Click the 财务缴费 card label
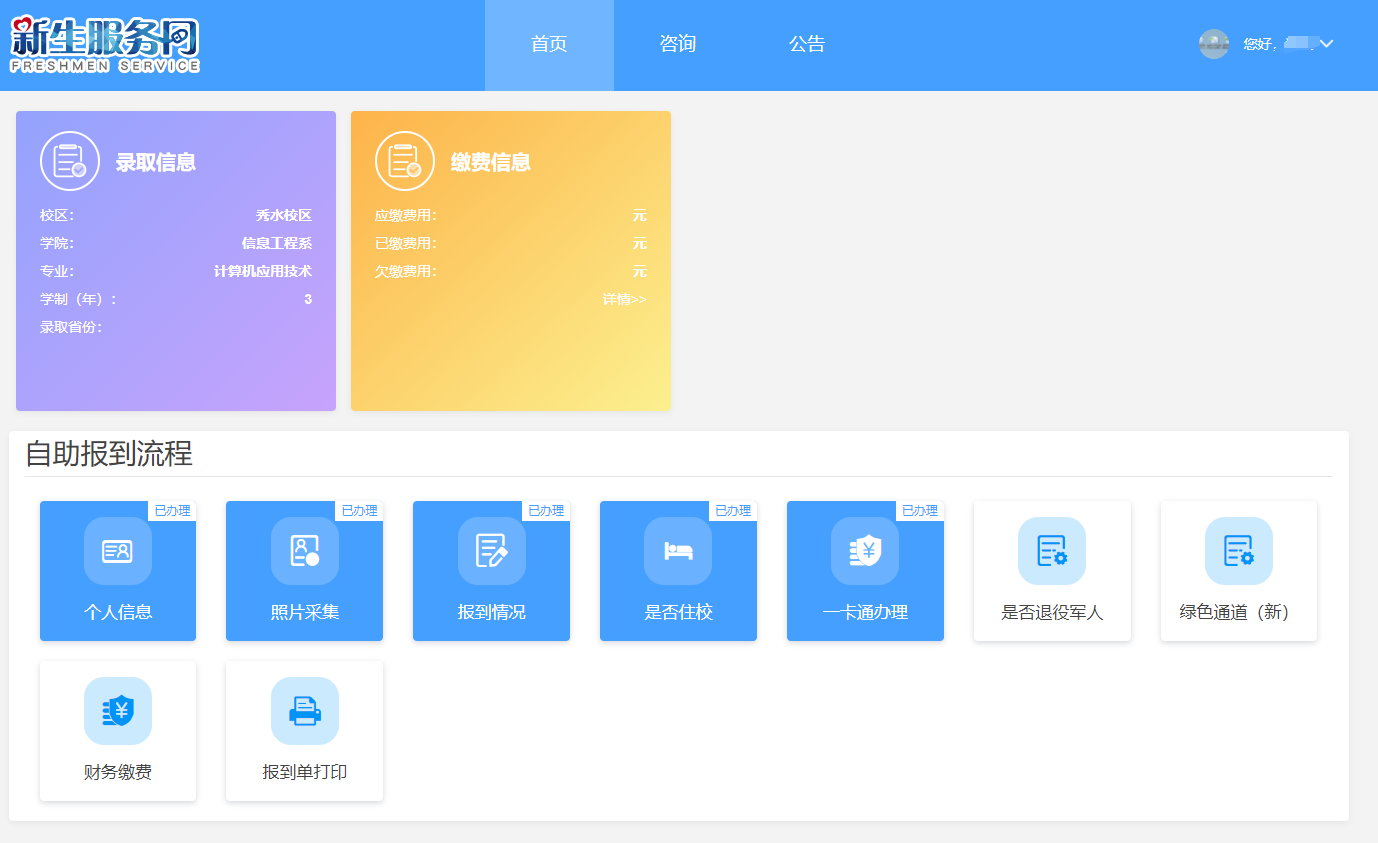 [x=118, y=772]
